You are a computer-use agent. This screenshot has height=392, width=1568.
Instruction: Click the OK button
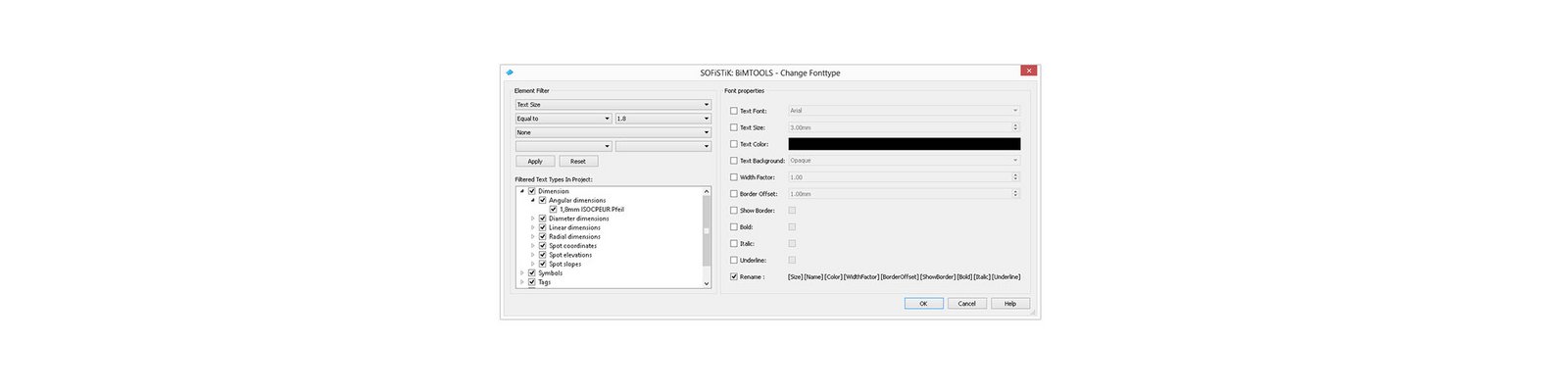(x=923, y=304)
